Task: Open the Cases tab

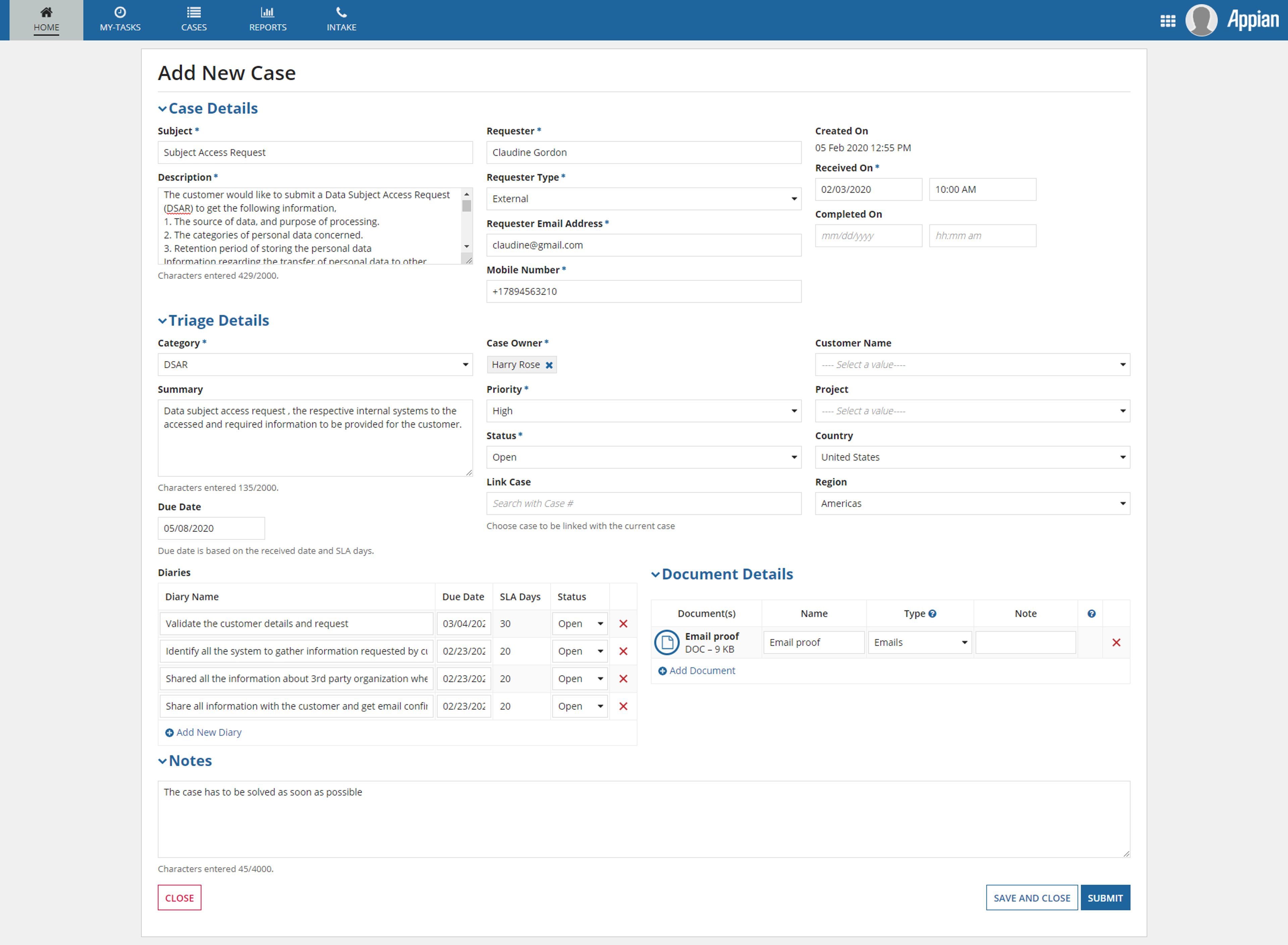Action: click(x=194, y=20)
